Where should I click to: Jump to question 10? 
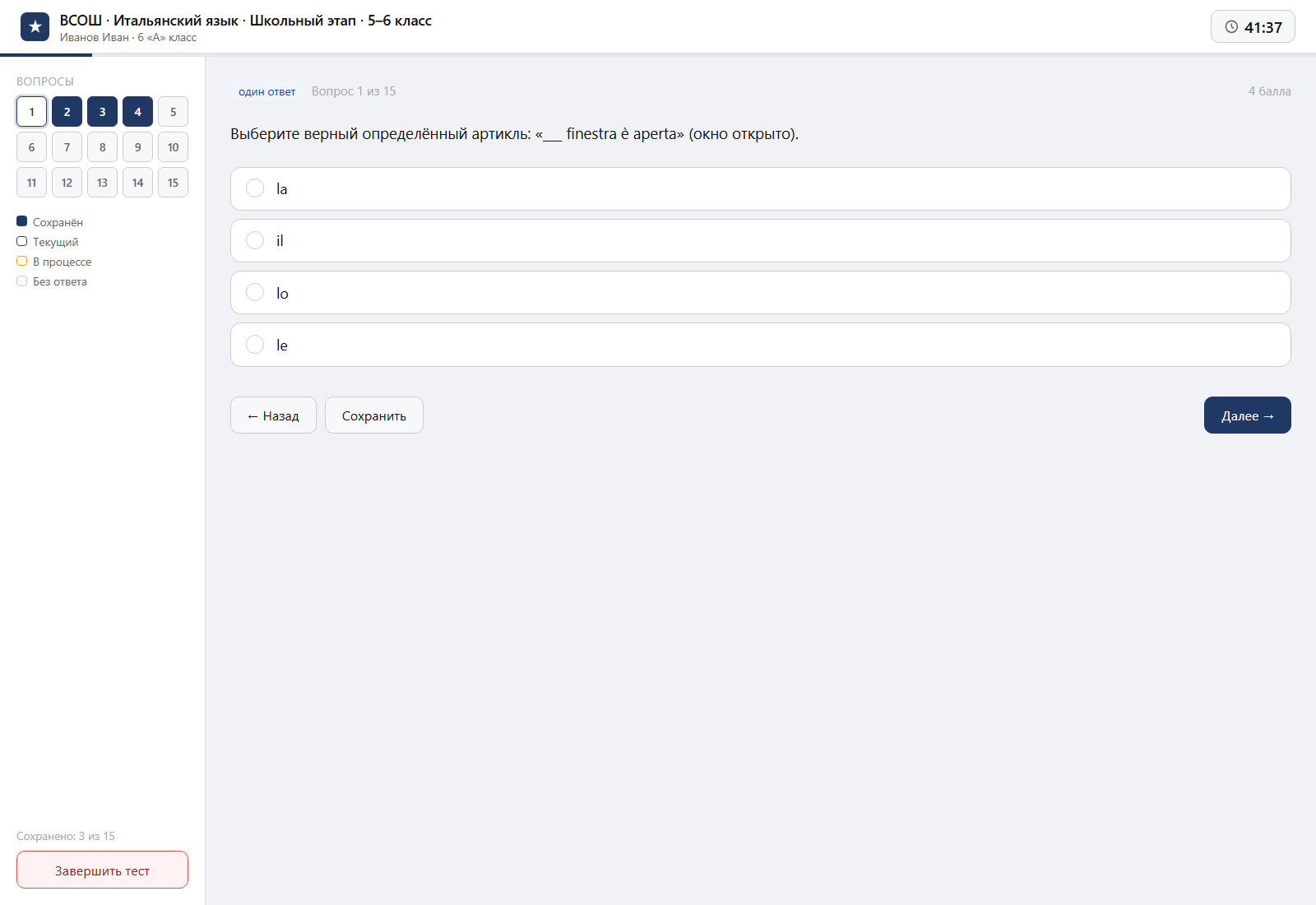[x=173, y=147]
